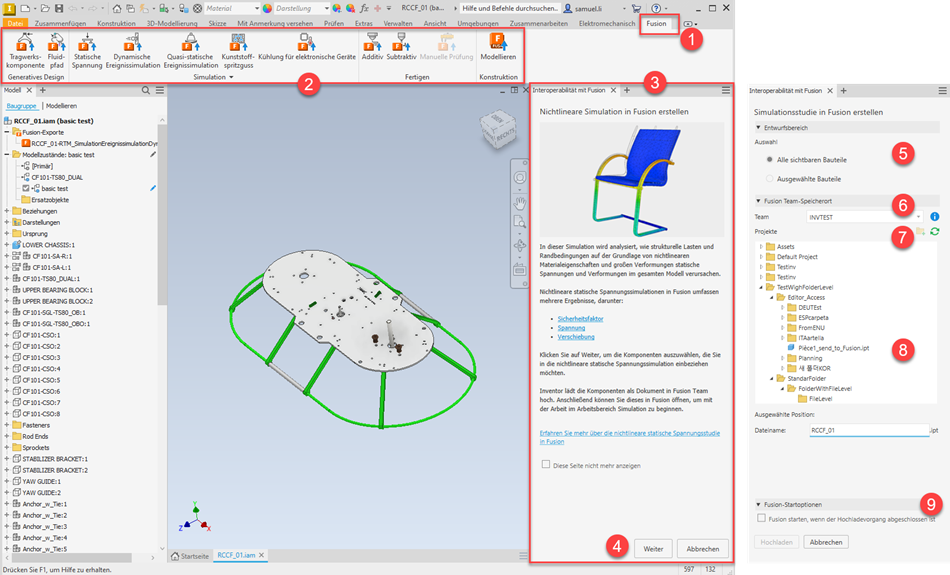
Task: Open the Tragwerkskomponente generative design tool
Action: coord(25,51)
